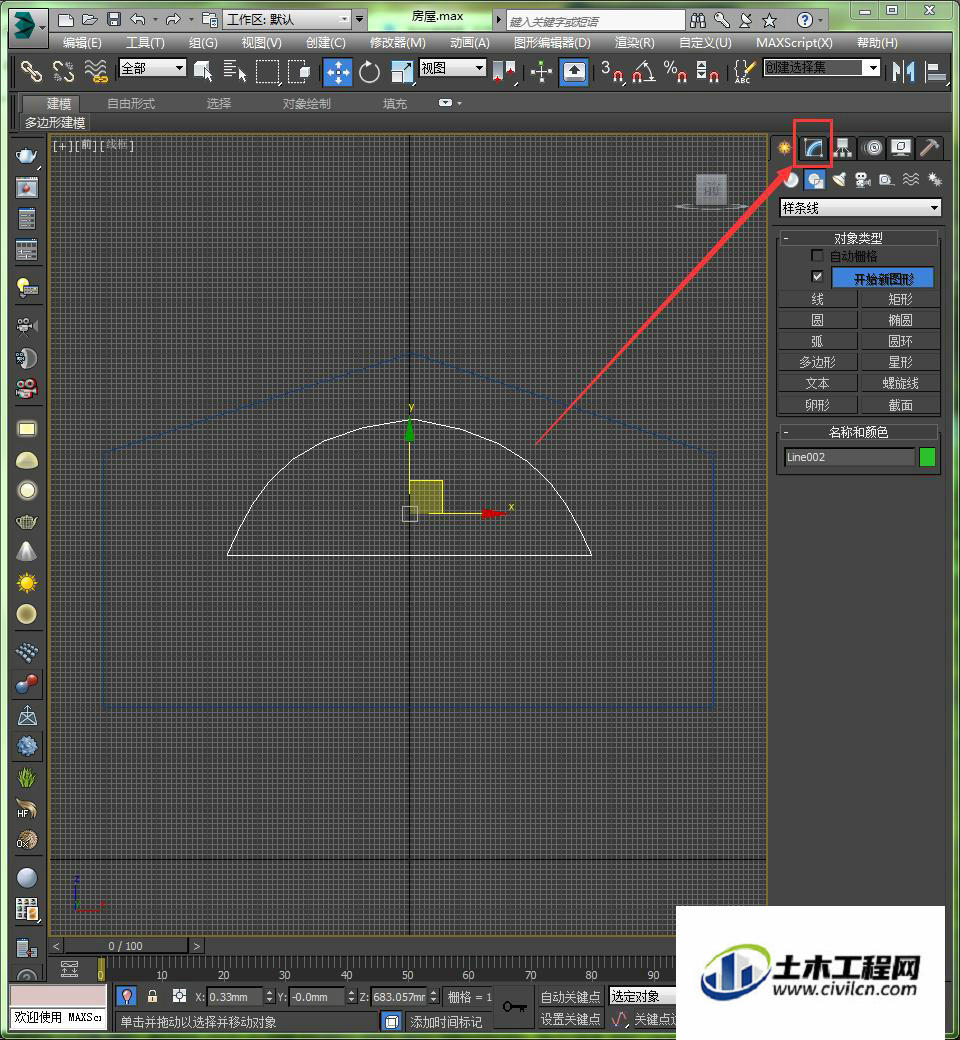960x1040 pixels.
Task: Open the 创建选择集 named selection dropdown
Action: pos(821,68)
